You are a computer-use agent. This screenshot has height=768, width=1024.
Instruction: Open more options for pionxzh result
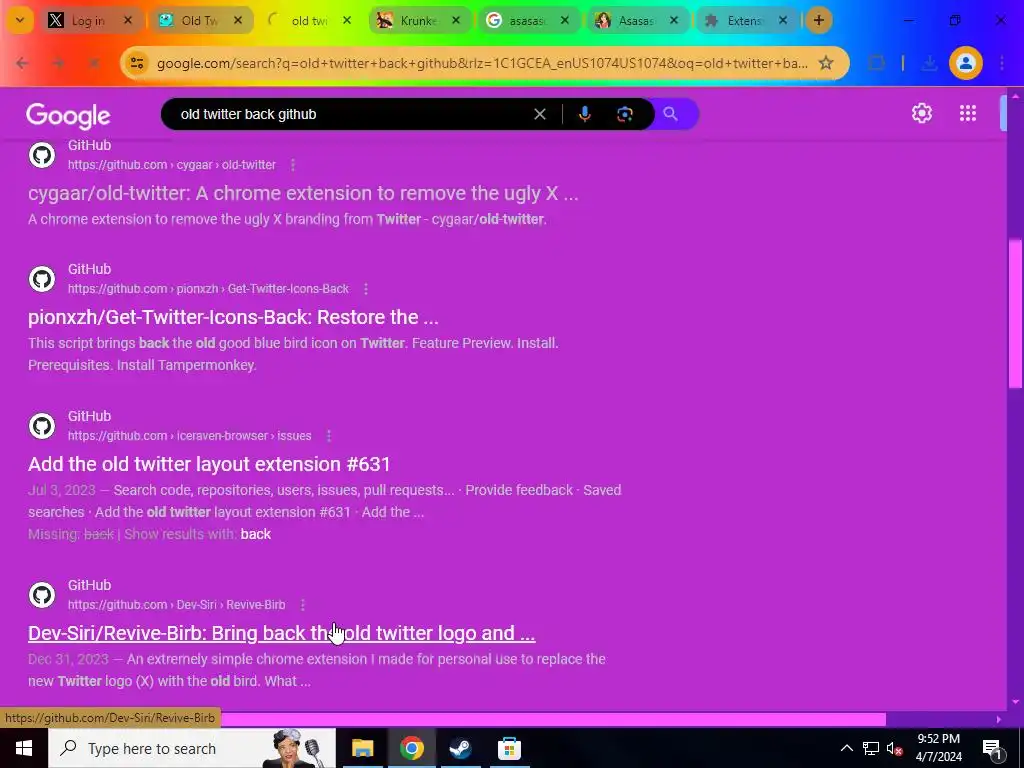[x=366, y=289]
